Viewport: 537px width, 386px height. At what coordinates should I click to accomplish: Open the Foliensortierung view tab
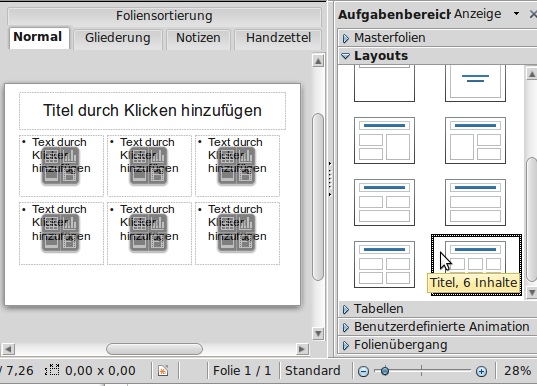(x=164, y=16)
